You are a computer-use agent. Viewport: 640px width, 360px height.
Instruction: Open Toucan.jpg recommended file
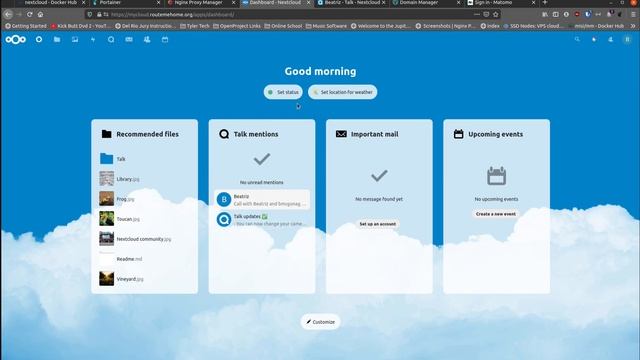pyautogui.click(x=144, y=219)
